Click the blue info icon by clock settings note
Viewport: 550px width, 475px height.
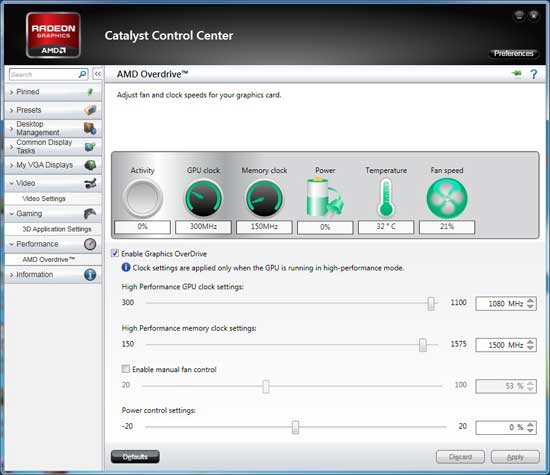point(126,268)
